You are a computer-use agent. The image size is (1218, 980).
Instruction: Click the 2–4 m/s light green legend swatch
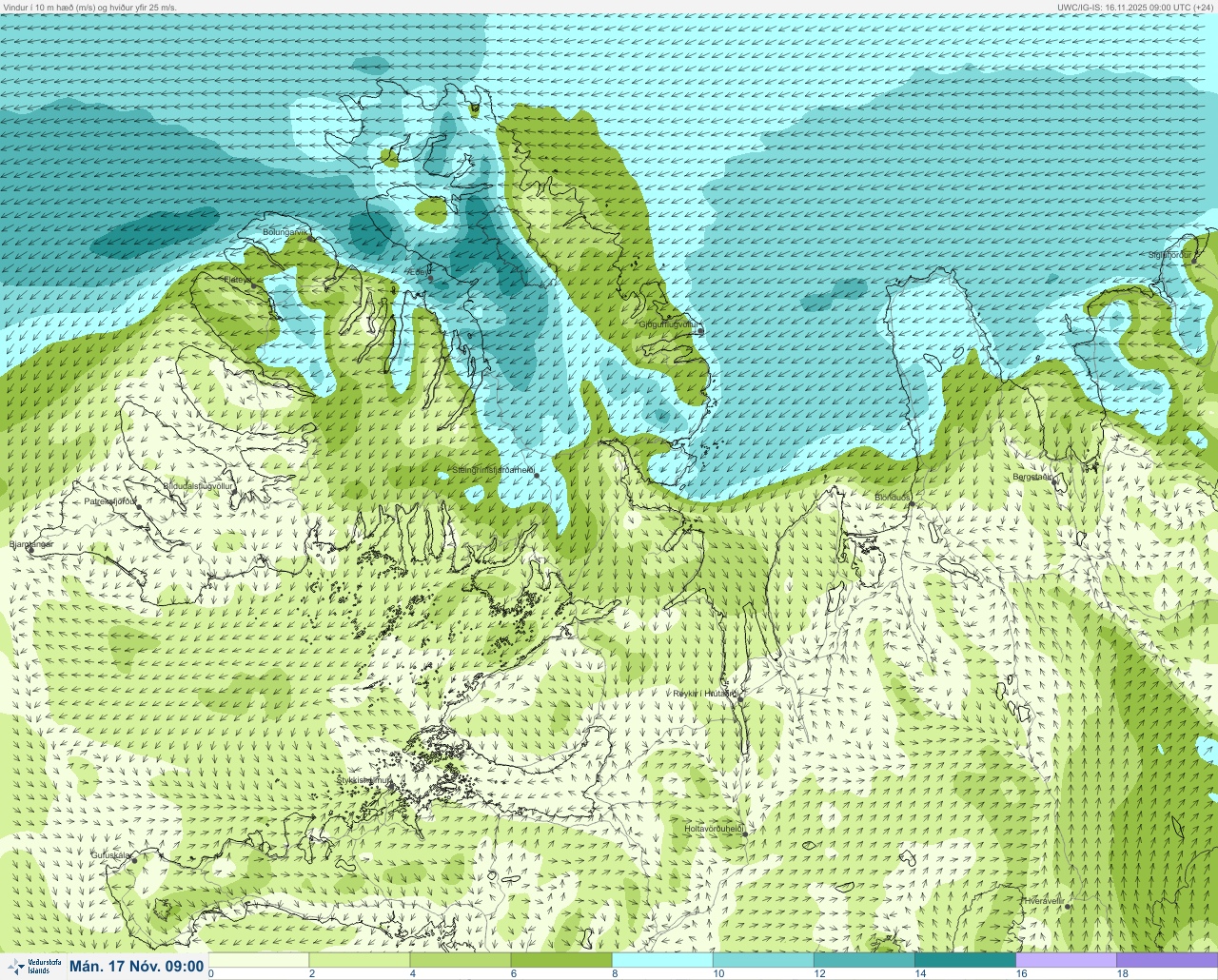point(359,960)
